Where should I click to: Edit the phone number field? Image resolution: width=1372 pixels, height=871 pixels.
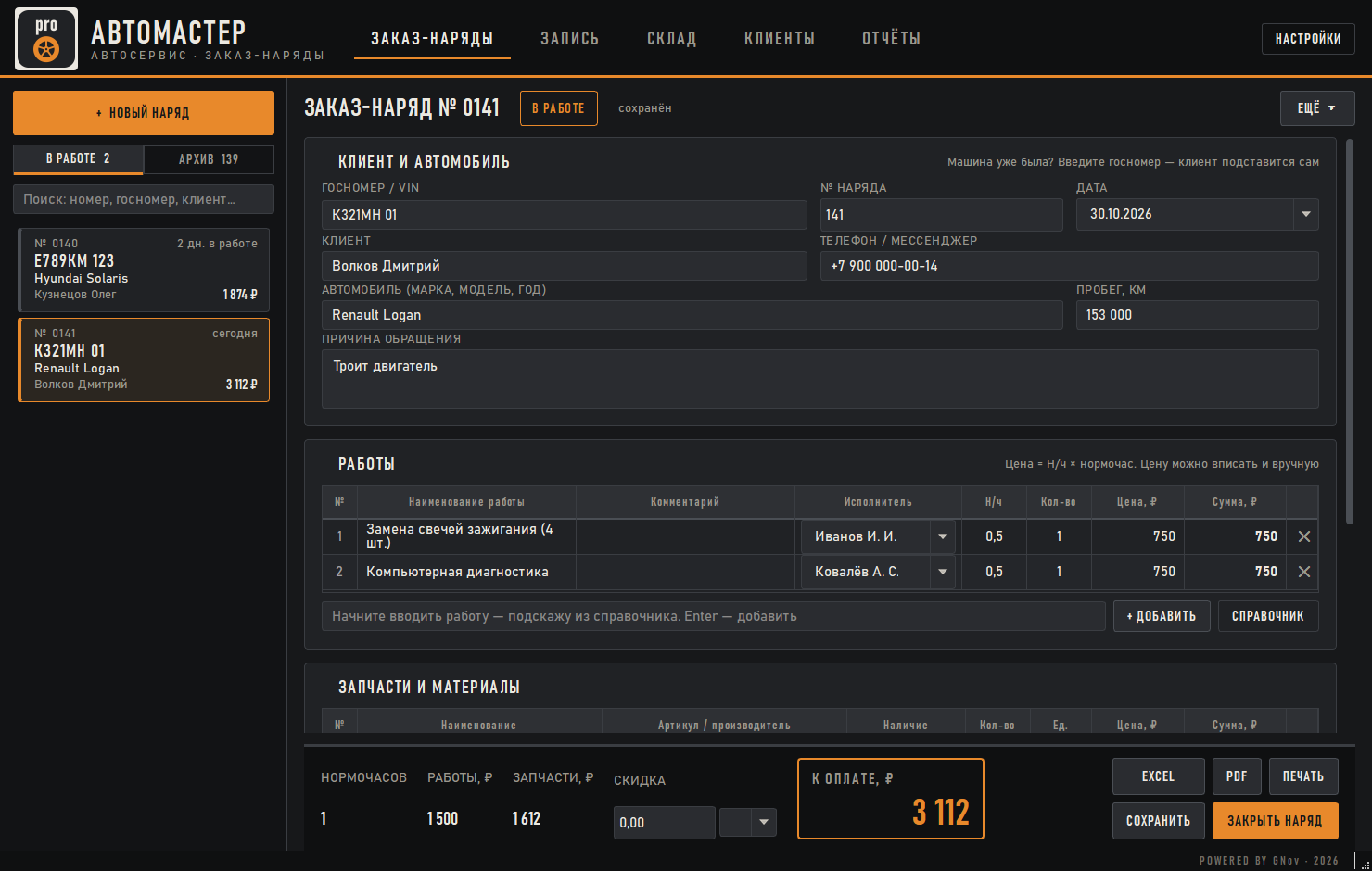(1070, 266)
